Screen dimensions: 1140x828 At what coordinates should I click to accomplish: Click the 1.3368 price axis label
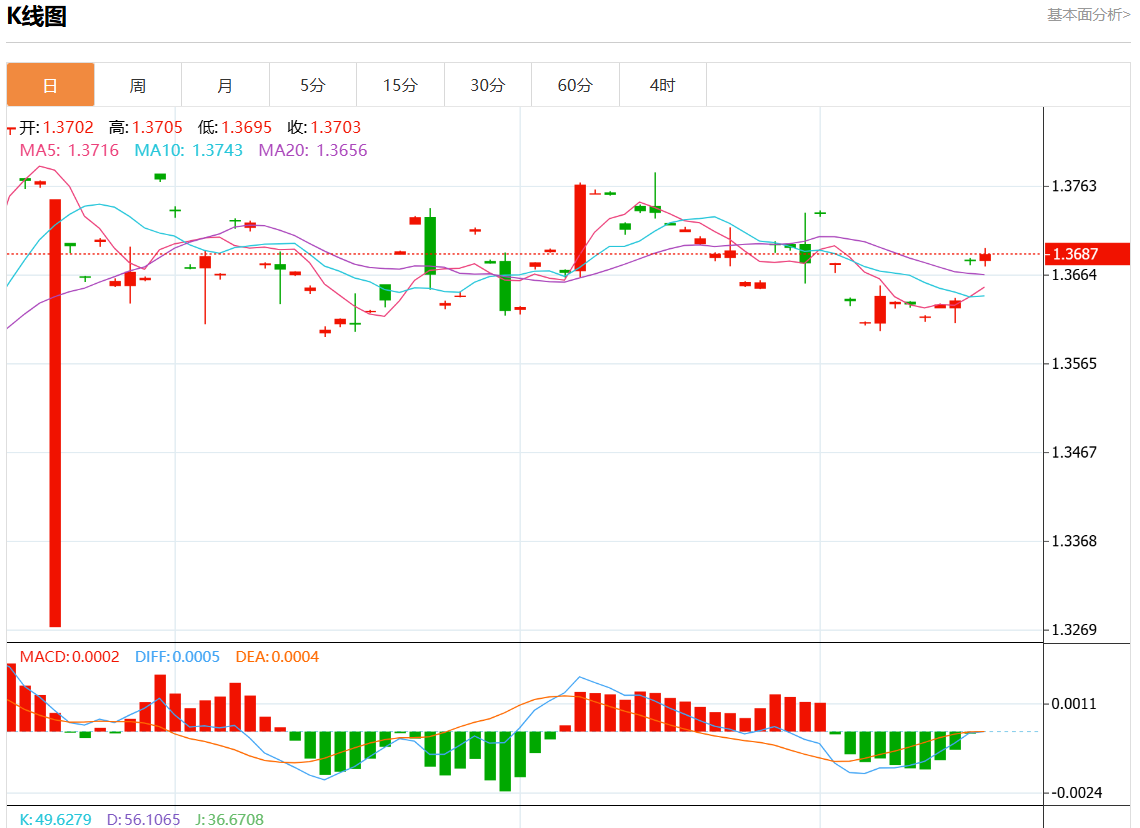(x=1074, y=541)
